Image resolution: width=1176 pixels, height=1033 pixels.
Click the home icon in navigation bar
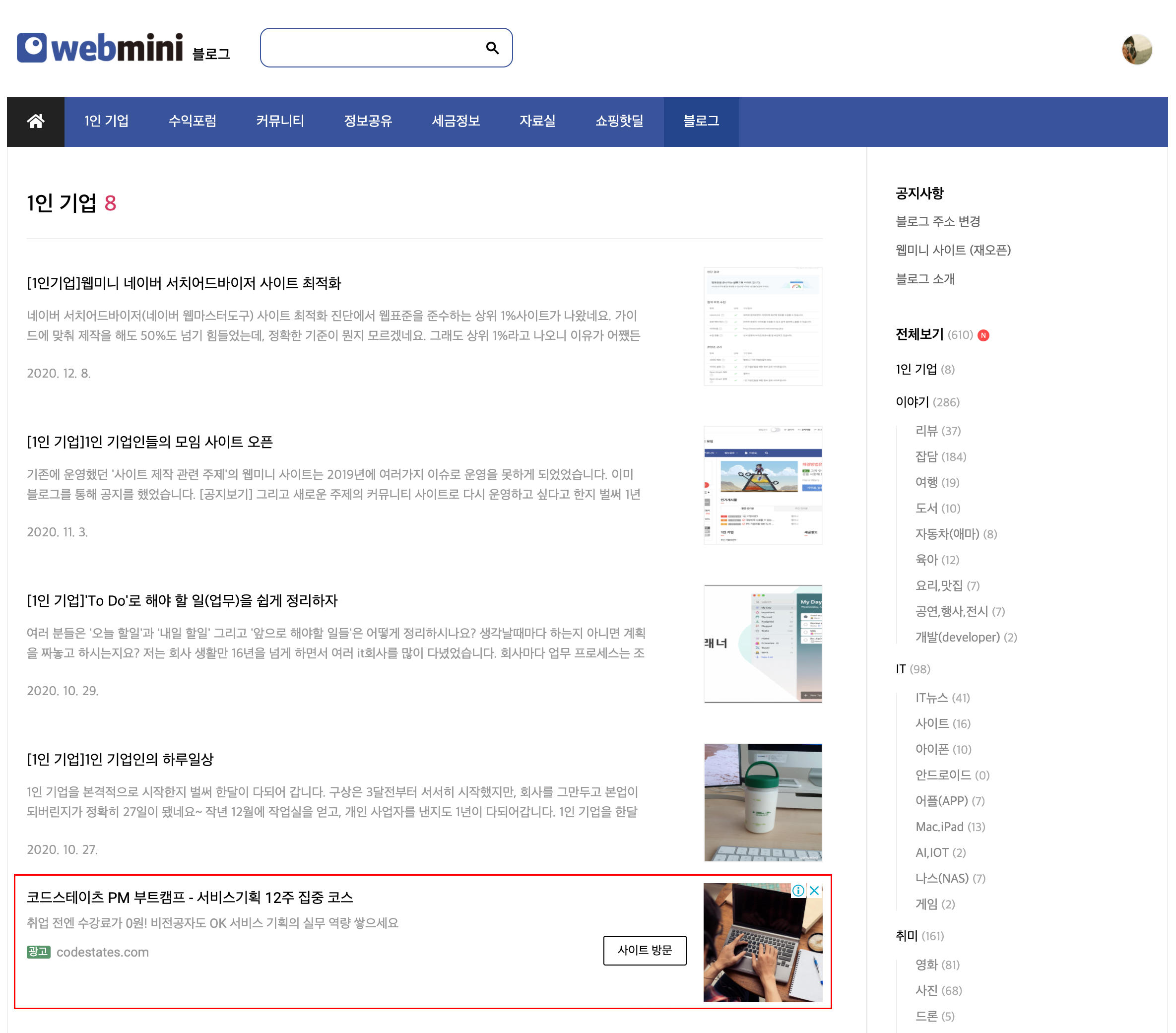(36, 122)
